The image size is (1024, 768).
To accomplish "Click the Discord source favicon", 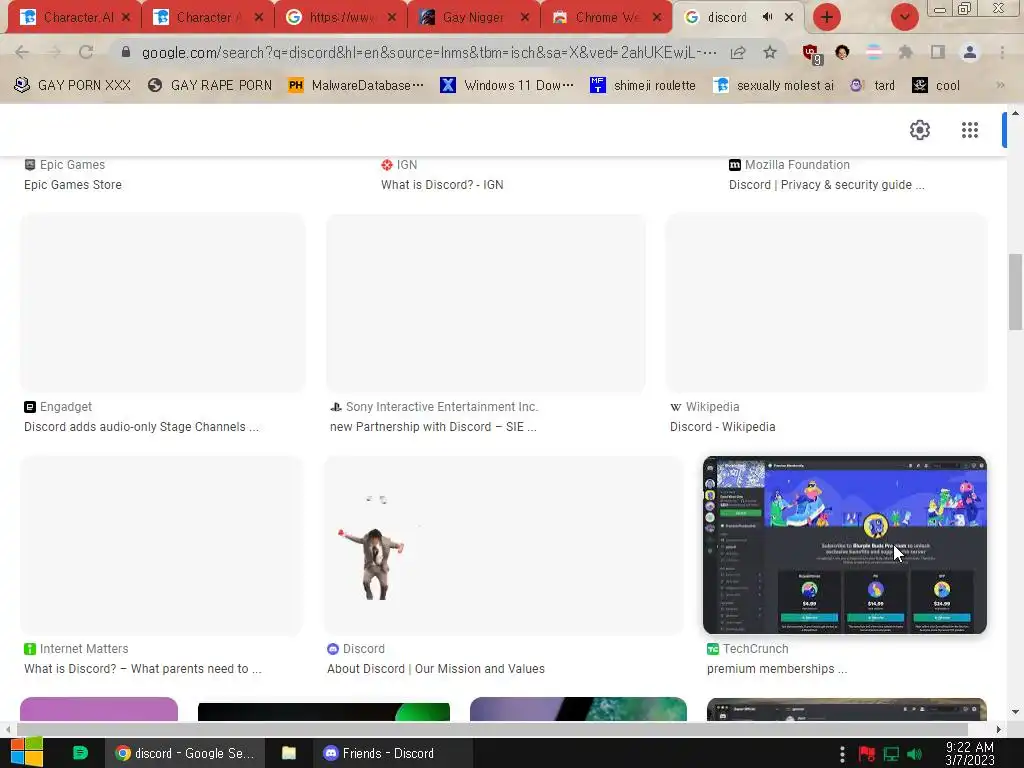I will [332, 648].
